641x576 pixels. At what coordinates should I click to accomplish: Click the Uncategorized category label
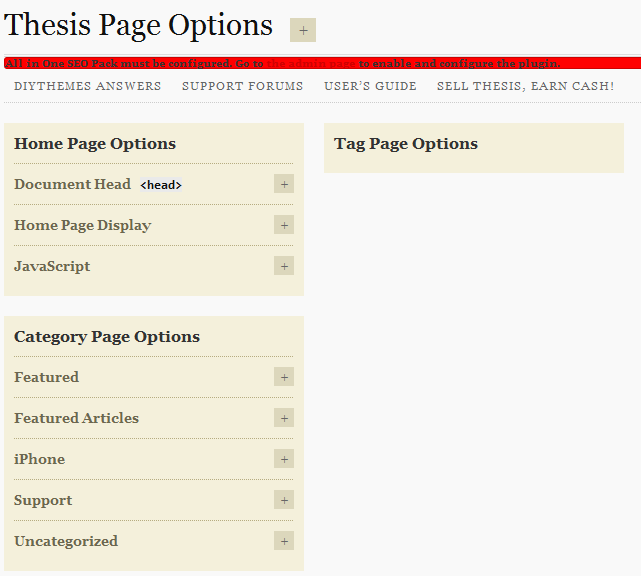pyautogui.click(x=66, y=541)
